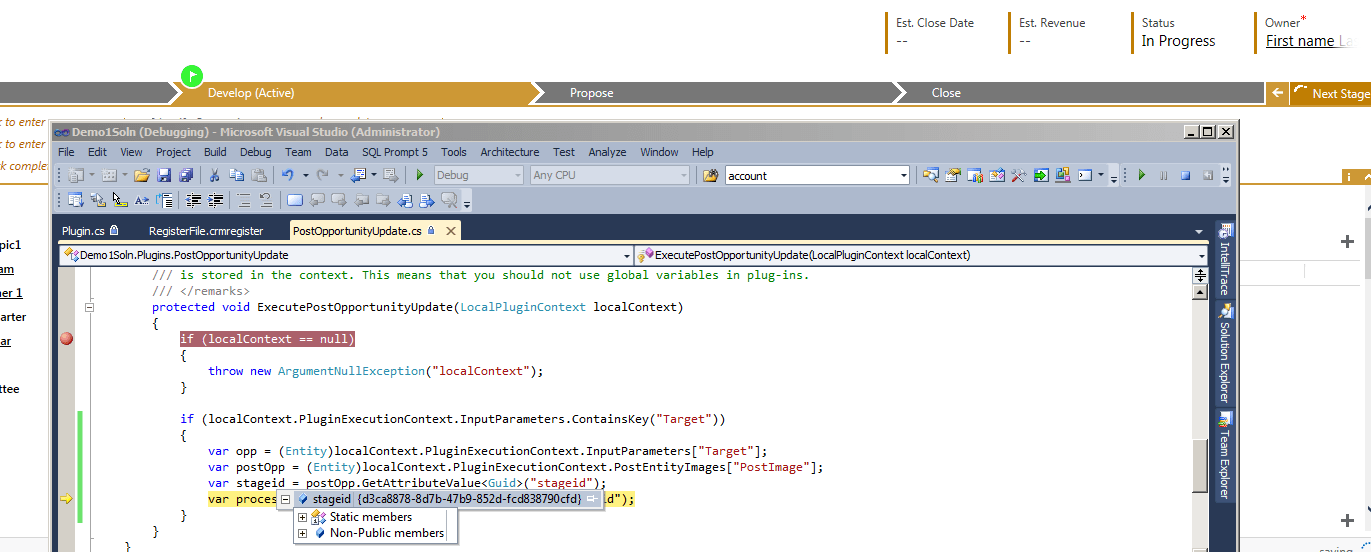Click the decrease line indent icon
The height and width of the screenshot is (552, 1371).
[x=193, y=200]
